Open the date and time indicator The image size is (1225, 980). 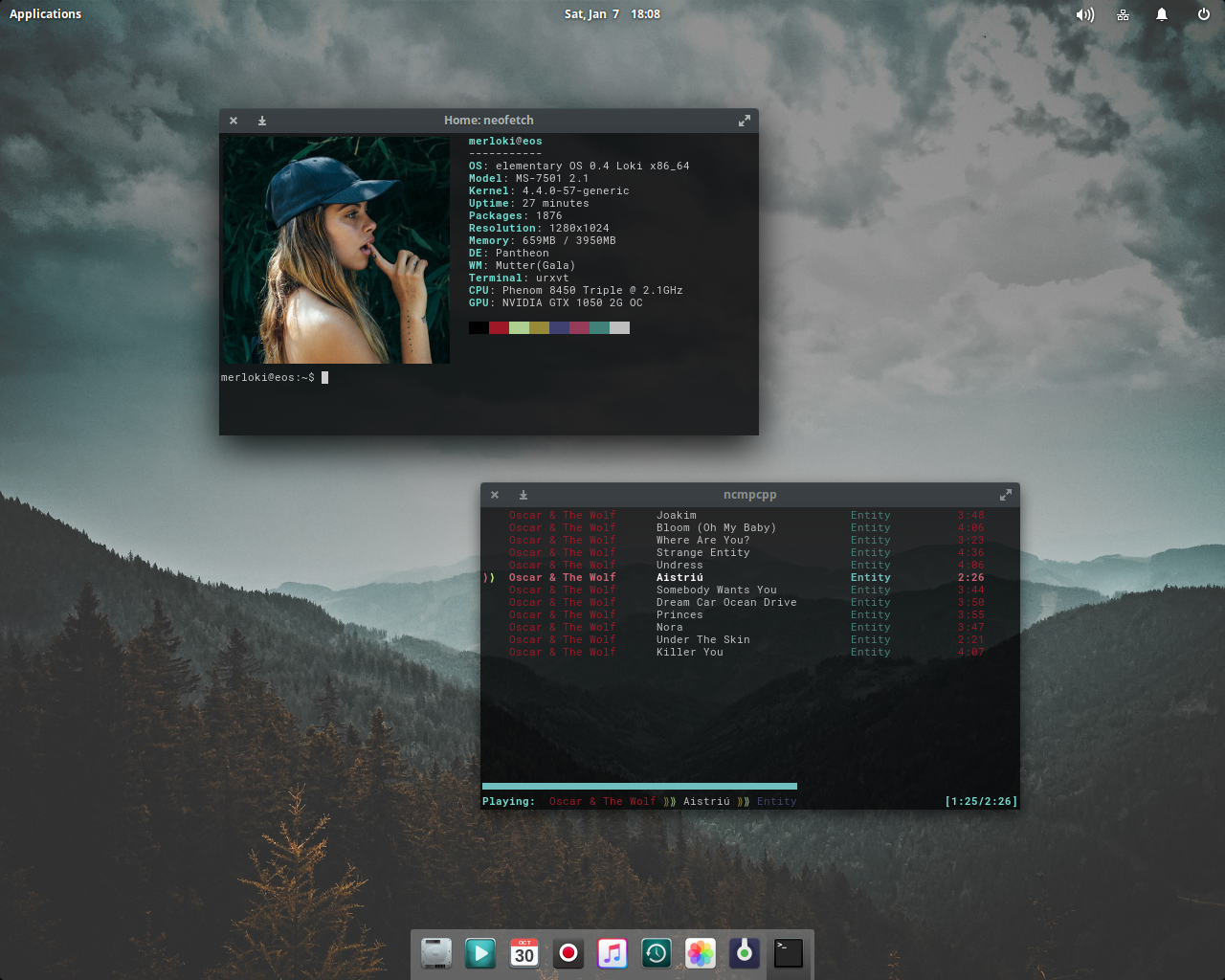pyautogui.click(x=612, y=14)
